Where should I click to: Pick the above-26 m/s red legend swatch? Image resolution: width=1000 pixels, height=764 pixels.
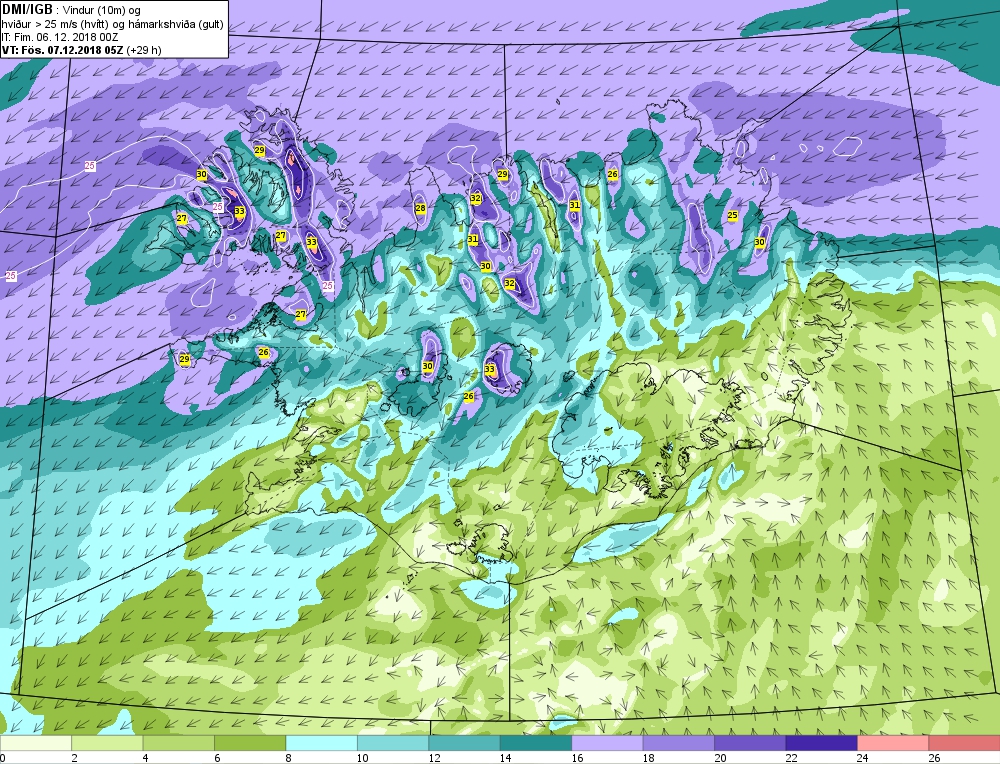(x=964, y=743)
